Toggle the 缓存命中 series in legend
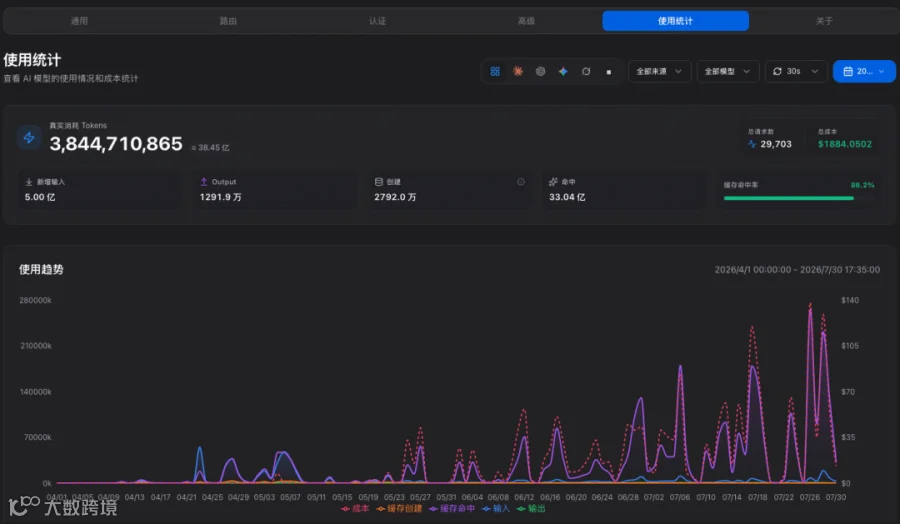 pyautogui.click(x=452, y=509)
